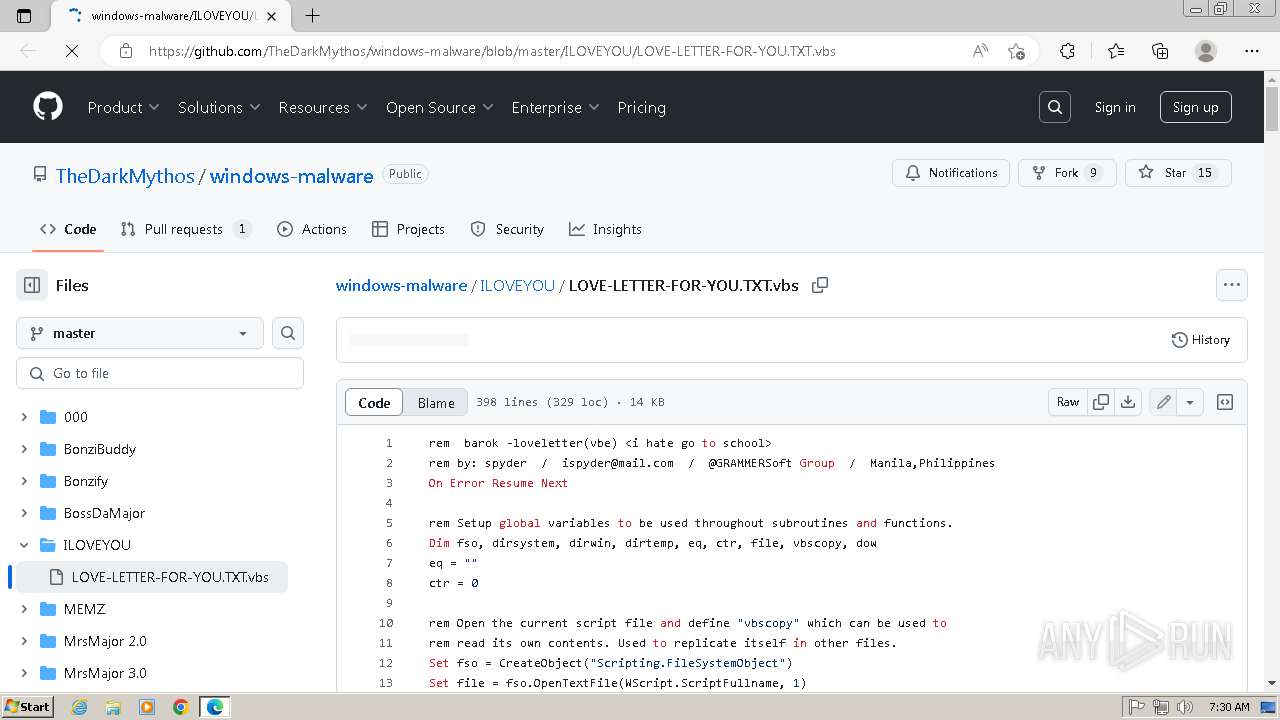Open the Insights tab
Image resolution: width=1280 pixels, height=720 pixels.
coord(605,229)
